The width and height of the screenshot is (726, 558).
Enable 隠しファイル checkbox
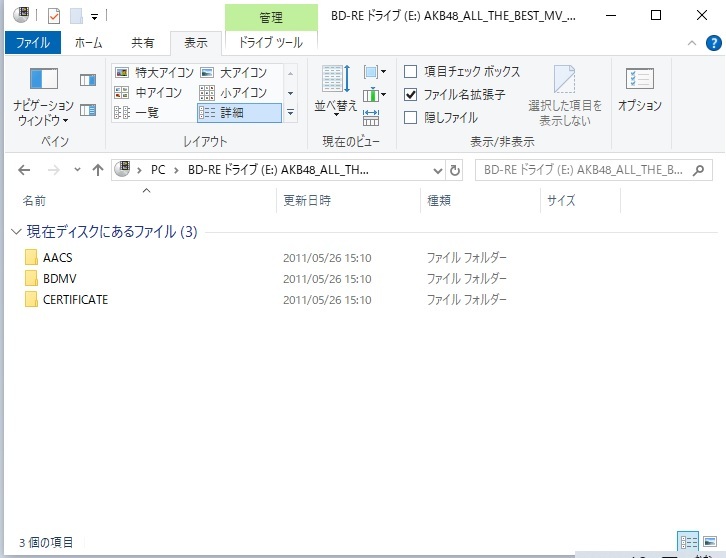(x=411, y=118)
